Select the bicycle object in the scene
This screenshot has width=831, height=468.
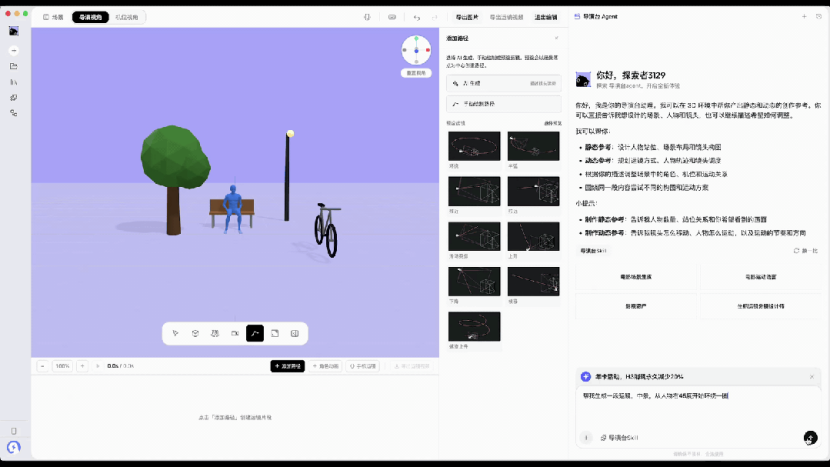click(328, 229)
